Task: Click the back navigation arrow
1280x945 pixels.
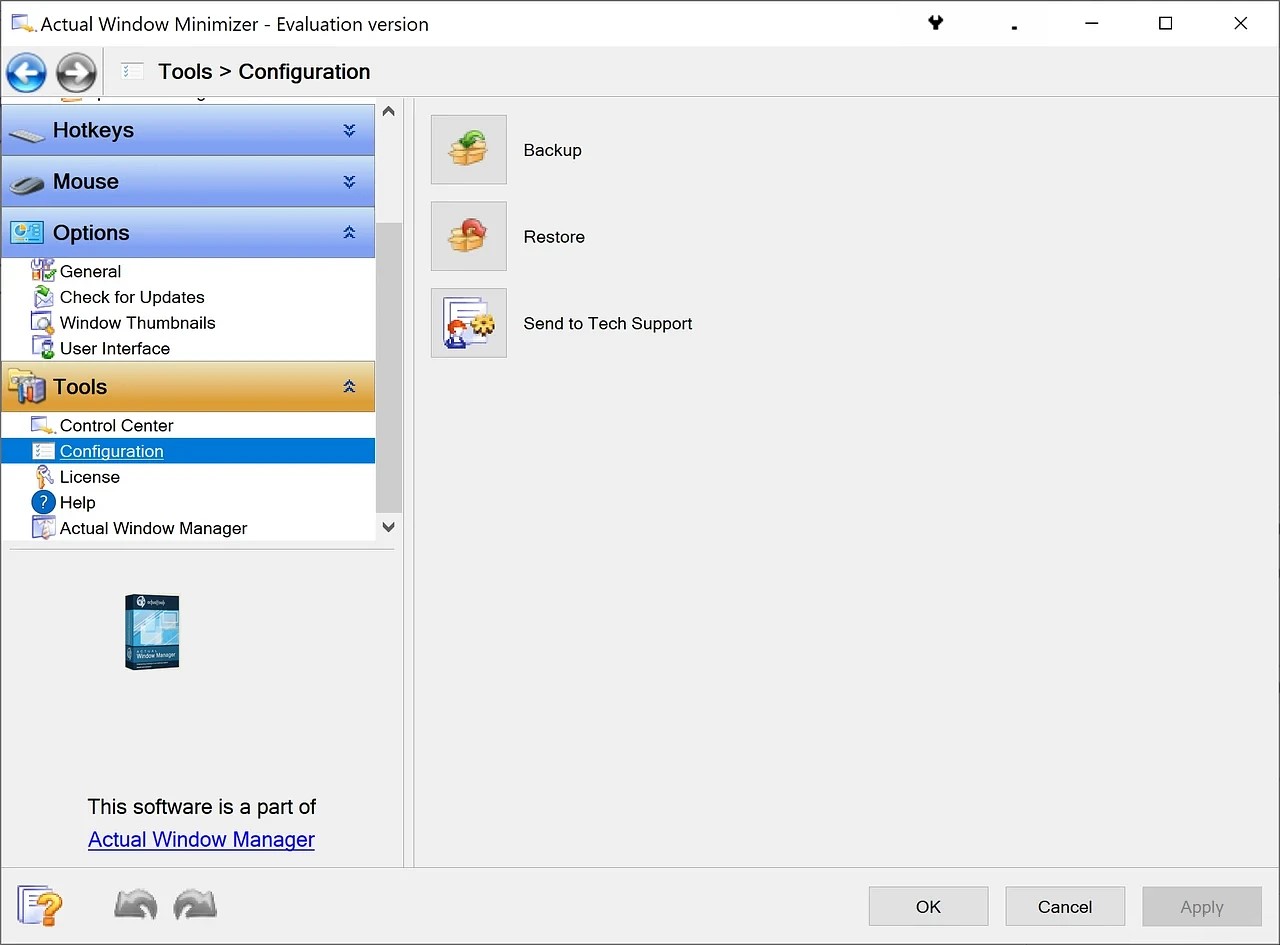Action: pyautogui.click(x=26, y=72)
